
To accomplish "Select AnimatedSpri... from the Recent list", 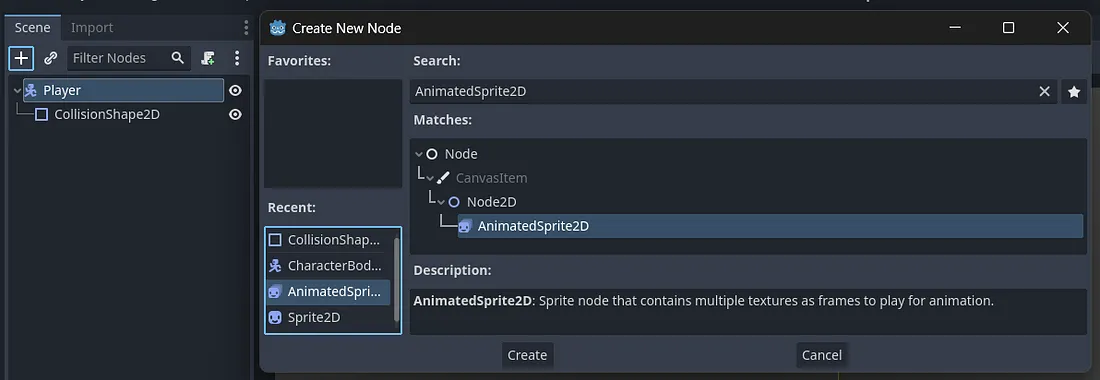I will click(x=328, y=292).
